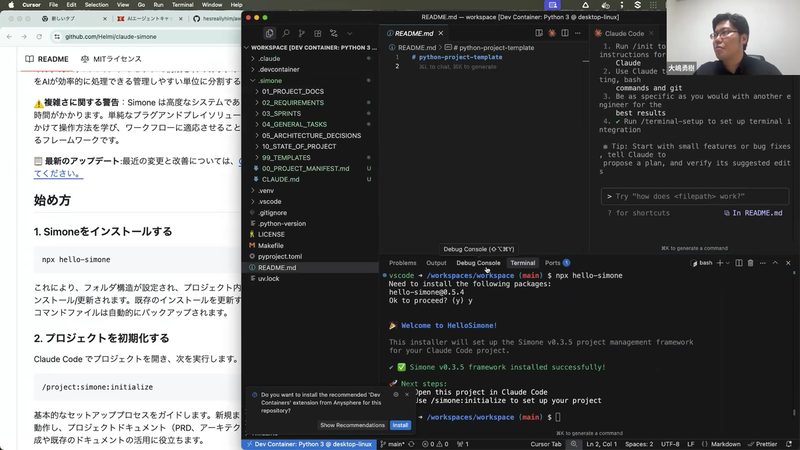Open the Source Control view icon
This screenshot has width=800, height=450.
(302, 33)
